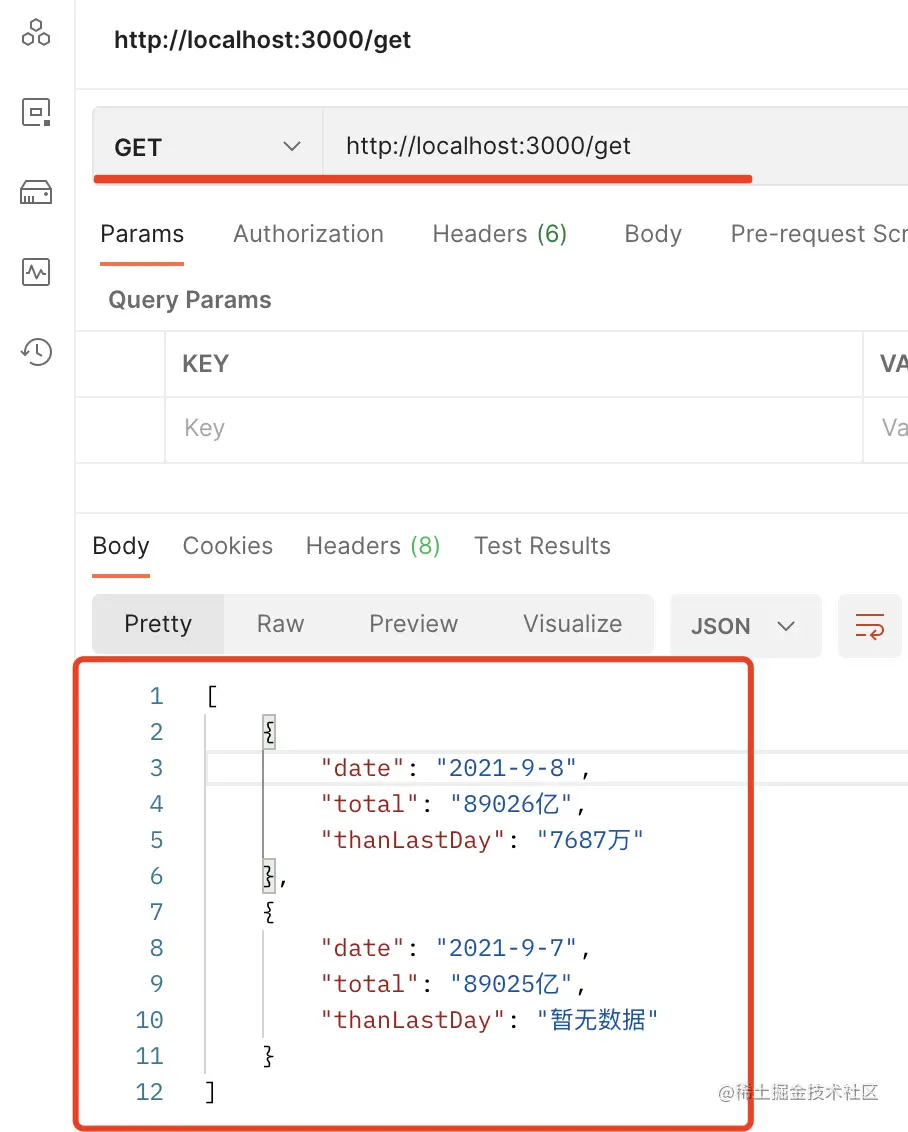
Task: Click the "date" key on line 8
Action: (362, 948)
